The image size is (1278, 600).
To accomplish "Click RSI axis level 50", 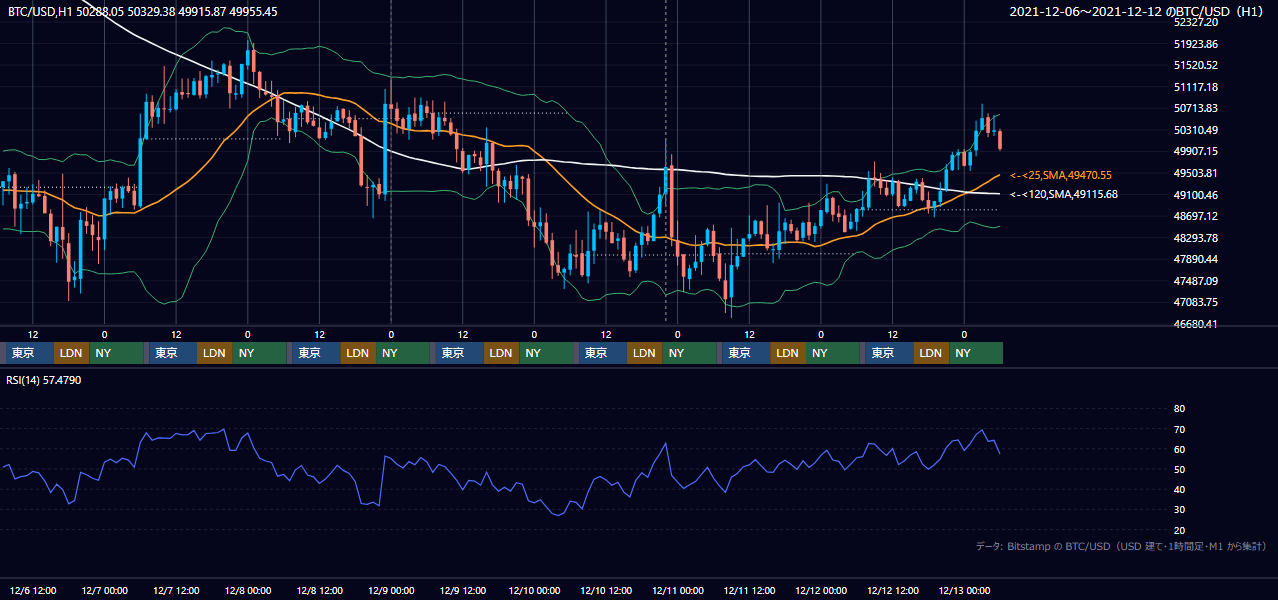I will click(x=1179, y=469).
